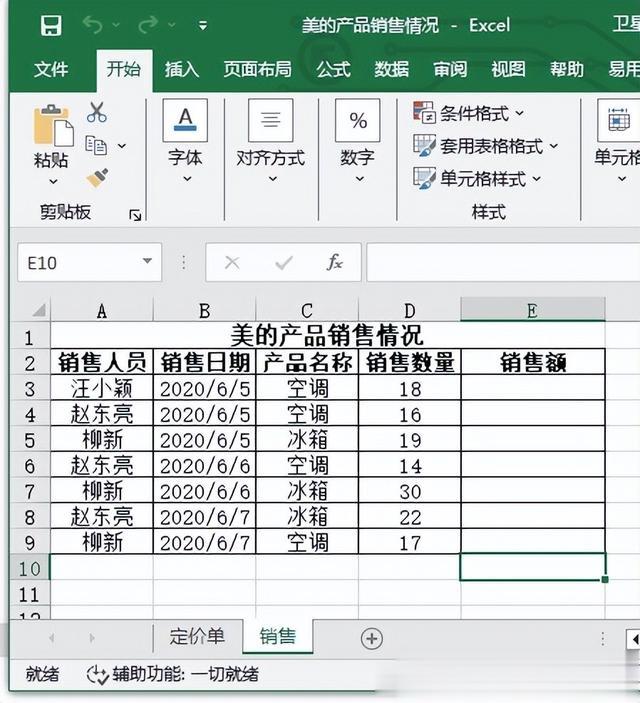Select column D header
The image size is (640, 703).
tap(409, 310)
